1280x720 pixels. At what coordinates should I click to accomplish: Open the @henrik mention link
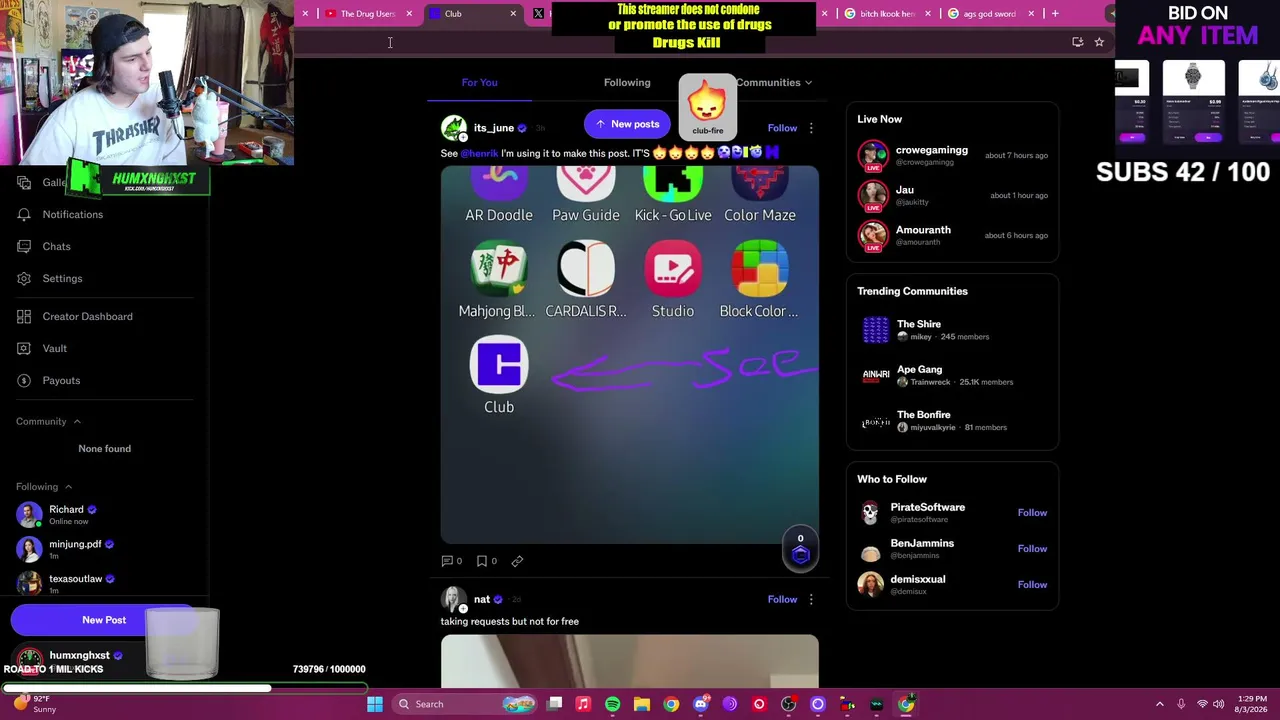point(479,153)
